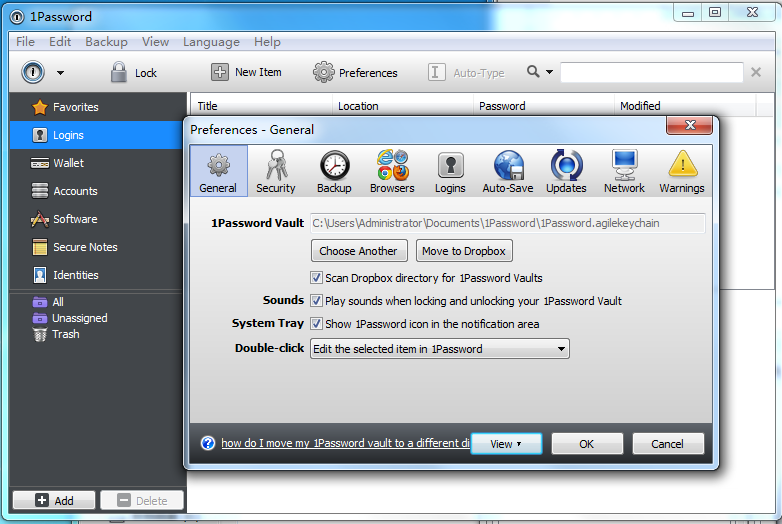The width and height of the screenshot is (782, 524).
Task: Expand the search options magnifier dropdown
Action: [540, 72]
